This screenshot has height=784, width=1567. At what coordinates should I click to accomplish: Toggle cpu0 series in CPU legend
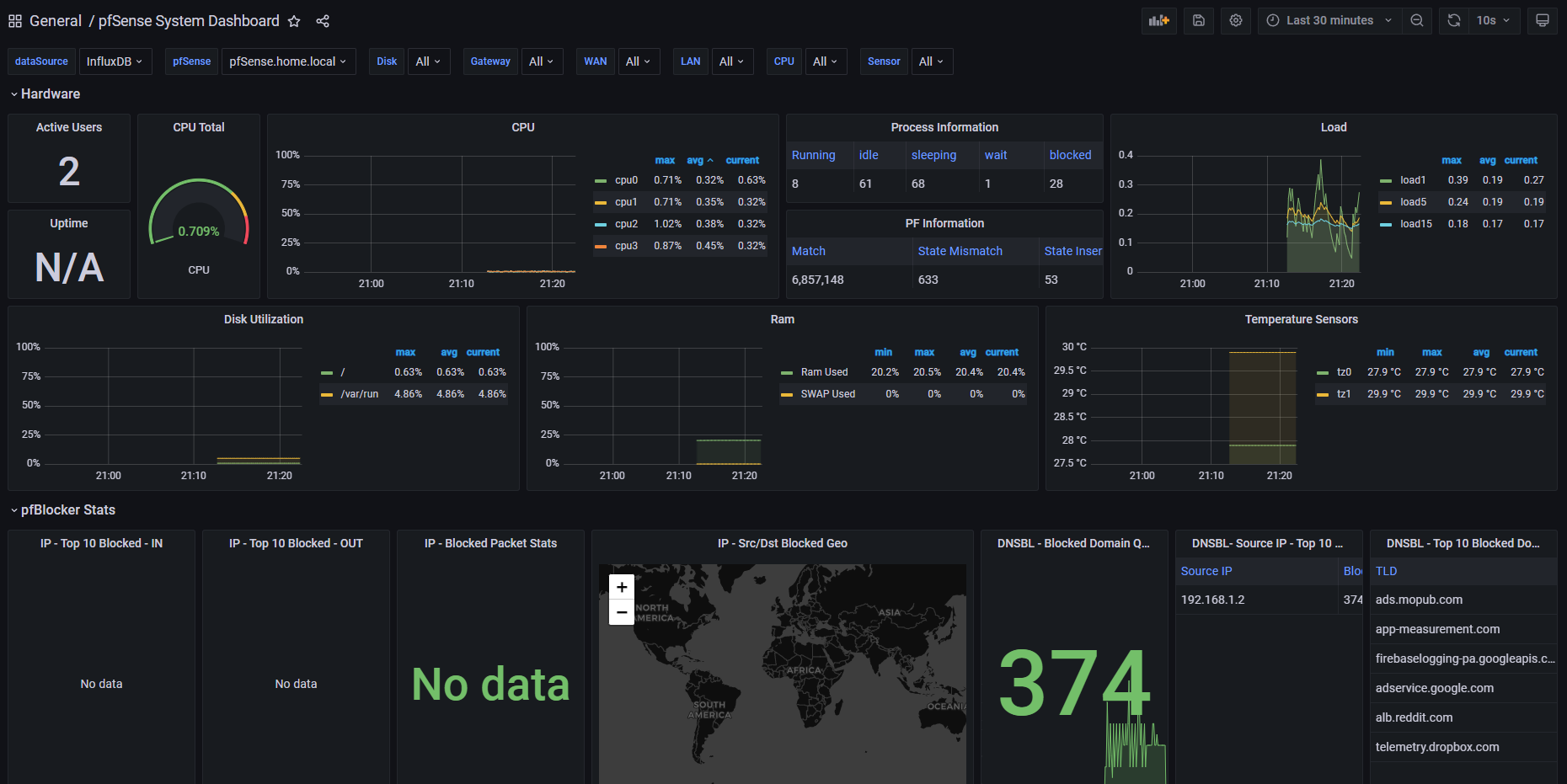tap(626, 180)
